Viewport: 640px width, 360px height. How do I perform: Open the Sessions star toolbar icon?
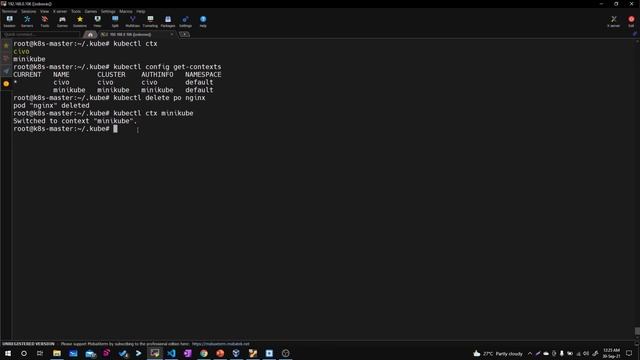tap(80, 21)
